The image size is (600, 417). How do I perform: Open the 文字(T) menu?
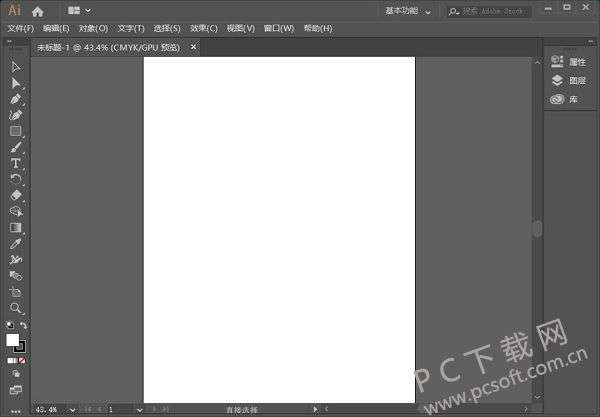(x=131, y=28)
